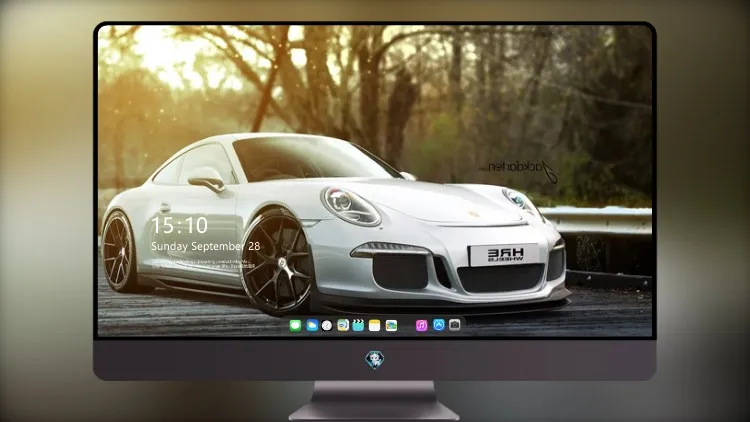Launch the teal clapperboard video app
This screenshot has height=422, width=750.
(358, 325)
